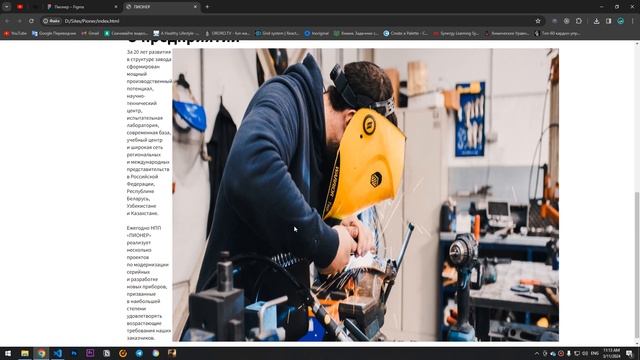Go back to previous page
The width and height of the screenshot is (640, 360).
[x=7, y=21]
